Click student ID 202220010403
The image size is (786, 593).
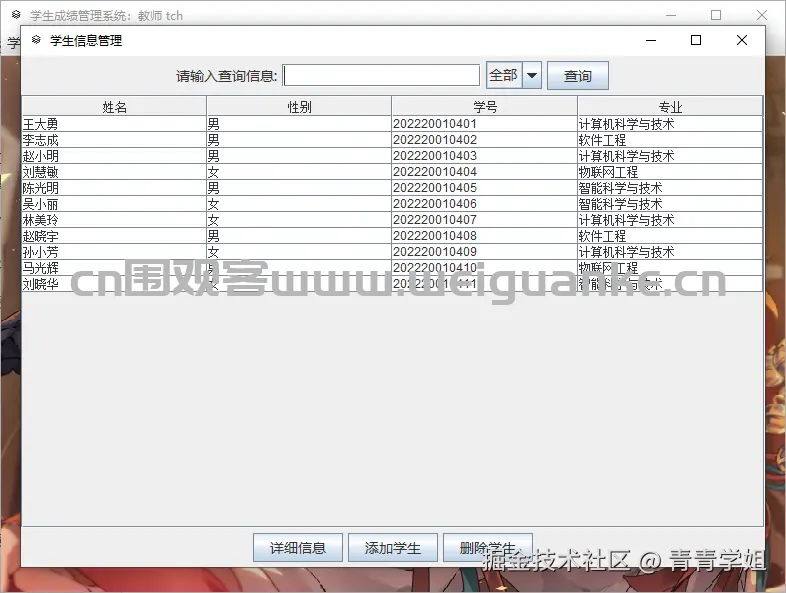pyautogui.click(x=435, y=156)
